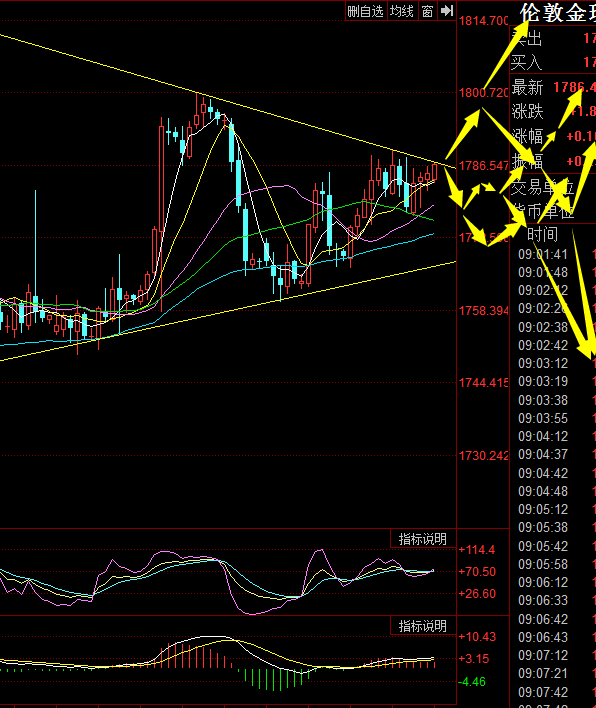Select the 09:03:19 tick row

(x=557, y=382)
